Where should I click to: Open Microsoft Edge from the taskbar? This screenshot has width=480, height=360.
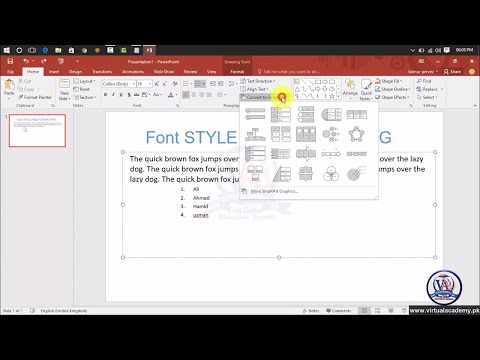pyautogui.click(x=45, y=50)
